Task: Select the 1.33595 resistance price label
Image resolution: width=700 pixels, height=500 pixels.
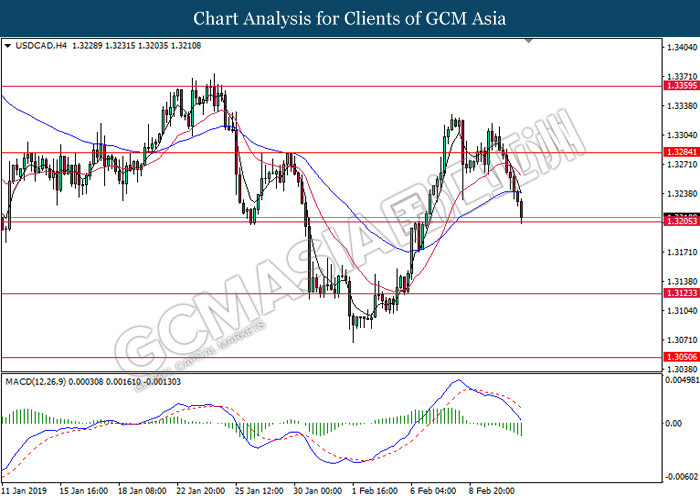Action: [x=682, y=86]
